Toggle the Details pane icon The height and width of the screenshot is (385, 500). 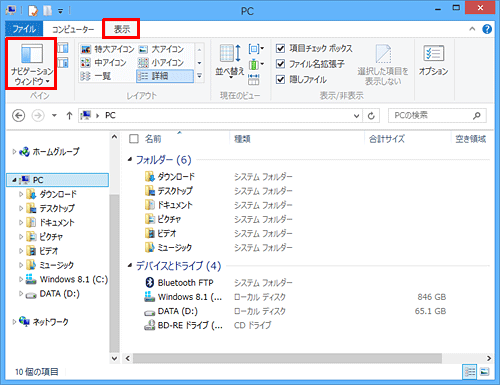pos(63,62)
